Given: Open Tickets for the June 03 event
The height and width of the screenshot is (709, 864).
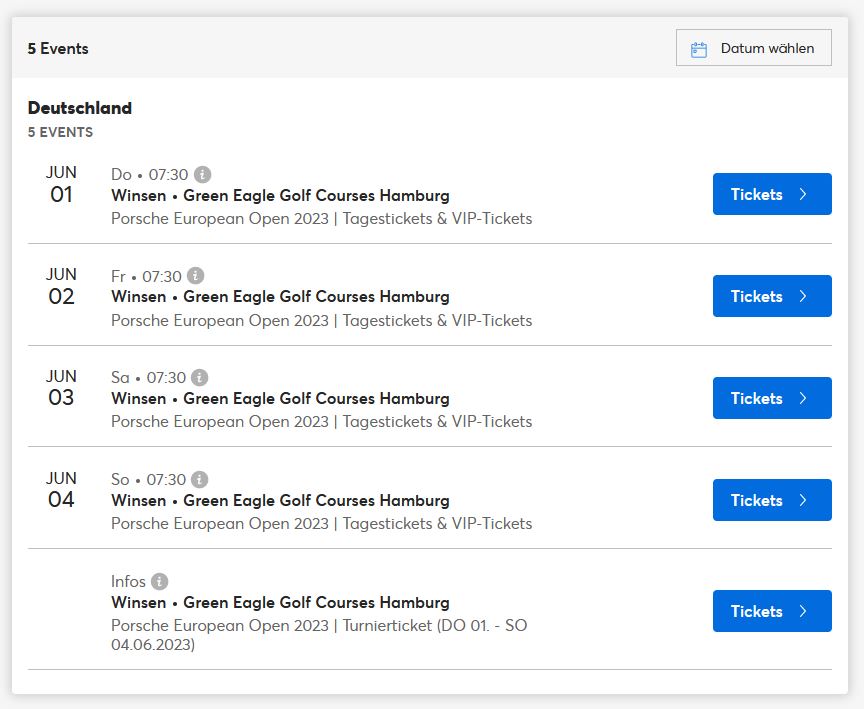Looking at the screenshot, I should click(x=772, y=398).
